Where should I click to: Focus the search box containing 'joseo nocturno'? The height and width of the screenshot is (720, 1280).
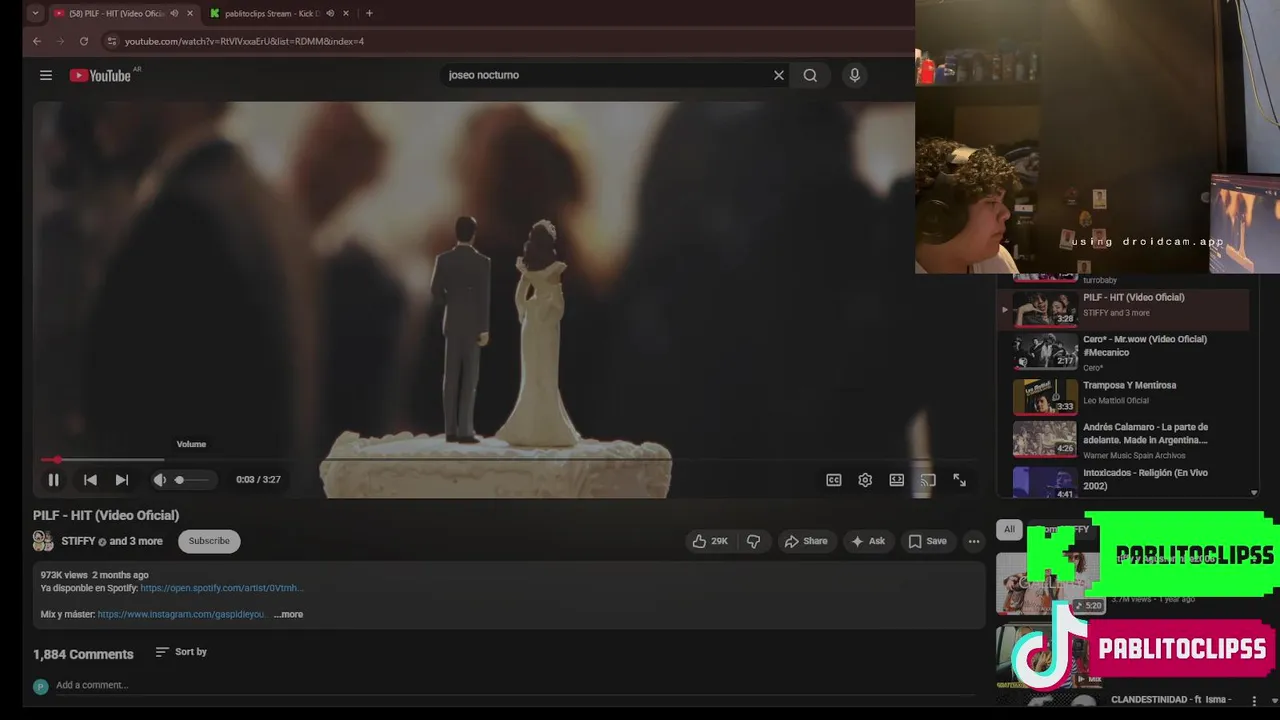point(605,75)
